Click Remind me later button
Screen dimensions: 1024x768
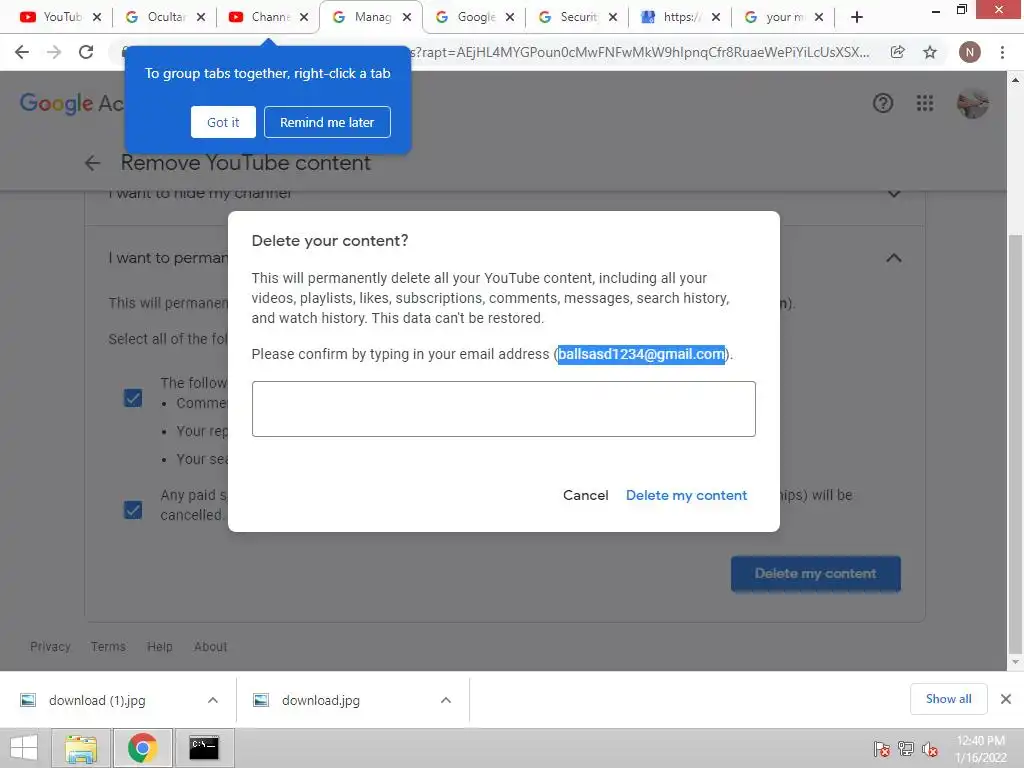[327, 122]
